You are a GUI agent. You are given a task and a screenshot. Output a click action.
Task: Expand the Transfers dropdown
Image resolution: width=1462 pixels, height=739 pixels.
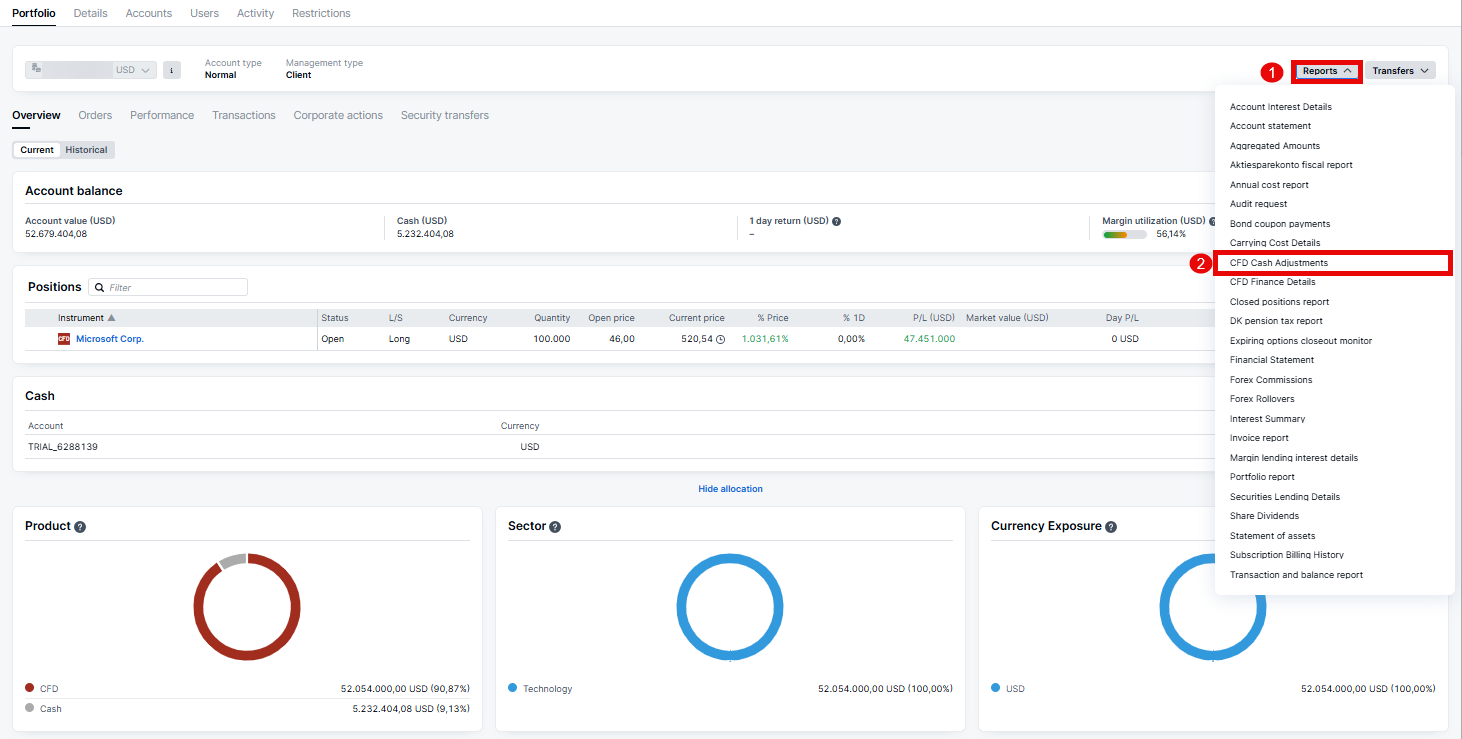(1400, 71)
